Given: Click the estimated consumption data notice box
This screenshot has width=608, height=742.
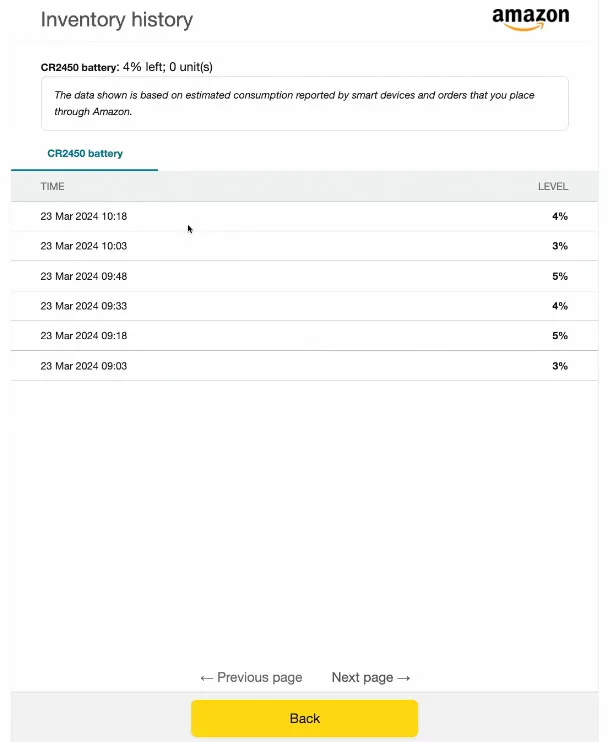Looking at the screenshot, I should pos(304,103).
